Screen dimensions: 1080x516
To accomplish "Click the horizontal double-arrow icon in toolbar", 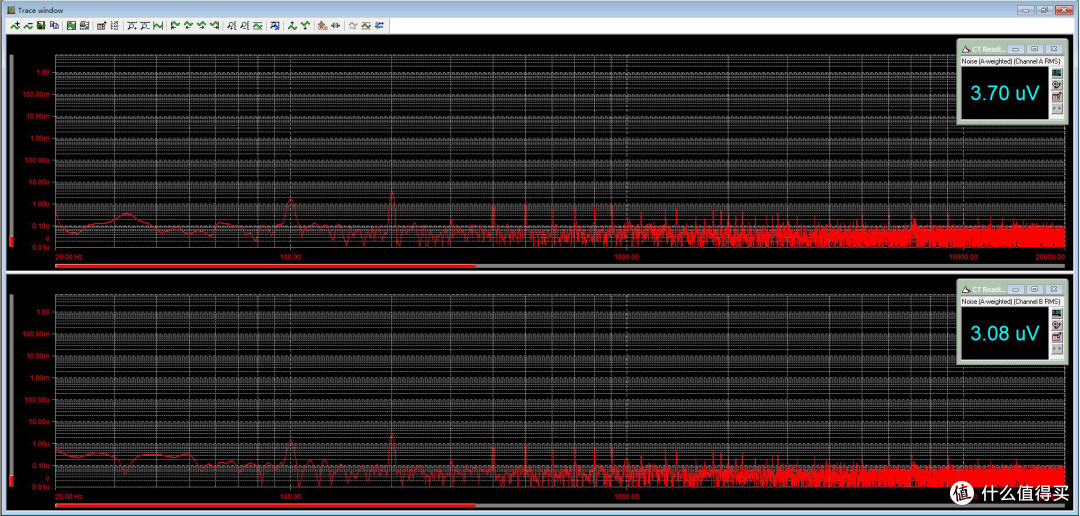I will tap(335, 26).
